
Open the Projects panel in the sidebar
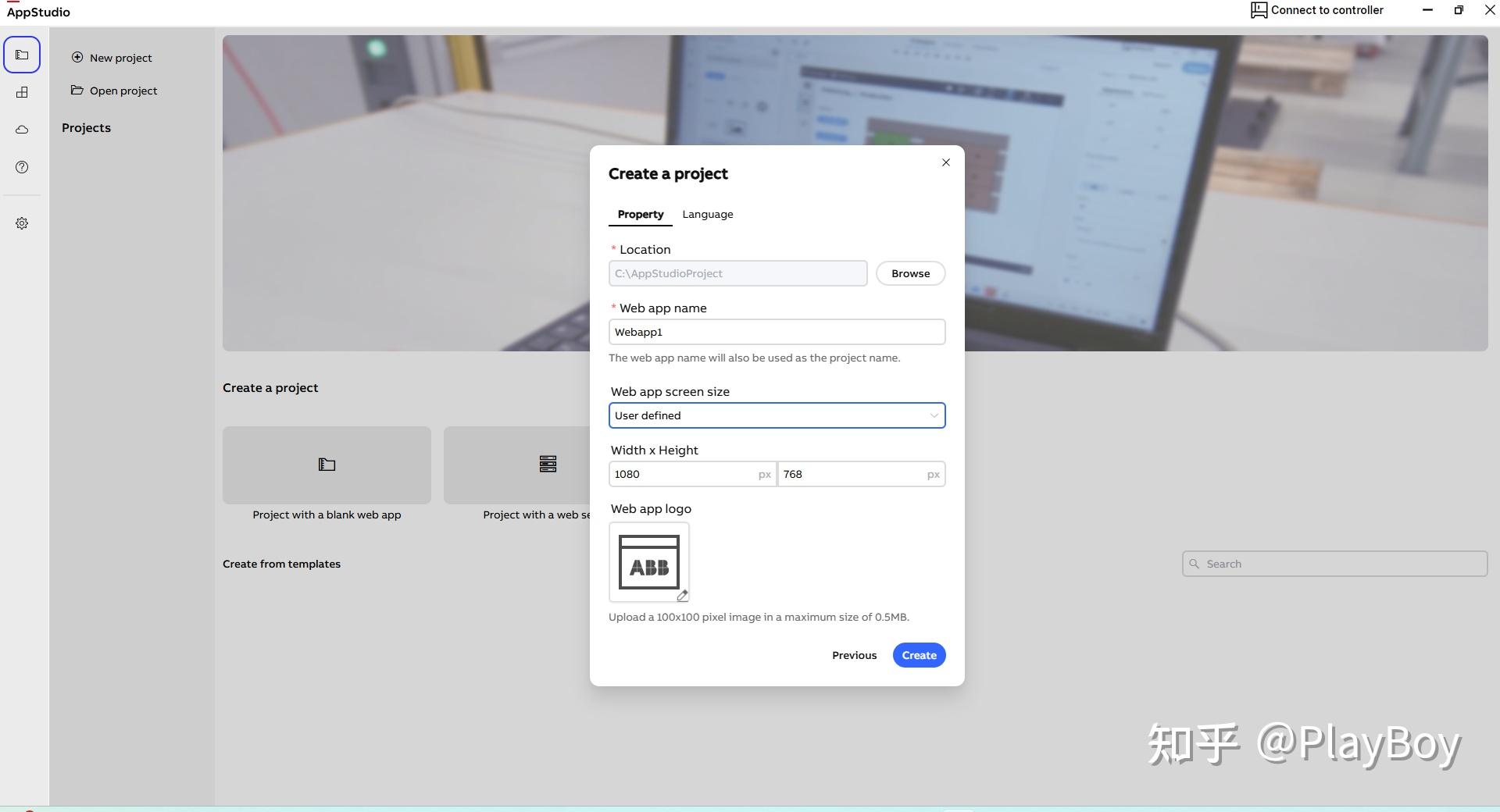click(21, 54)
